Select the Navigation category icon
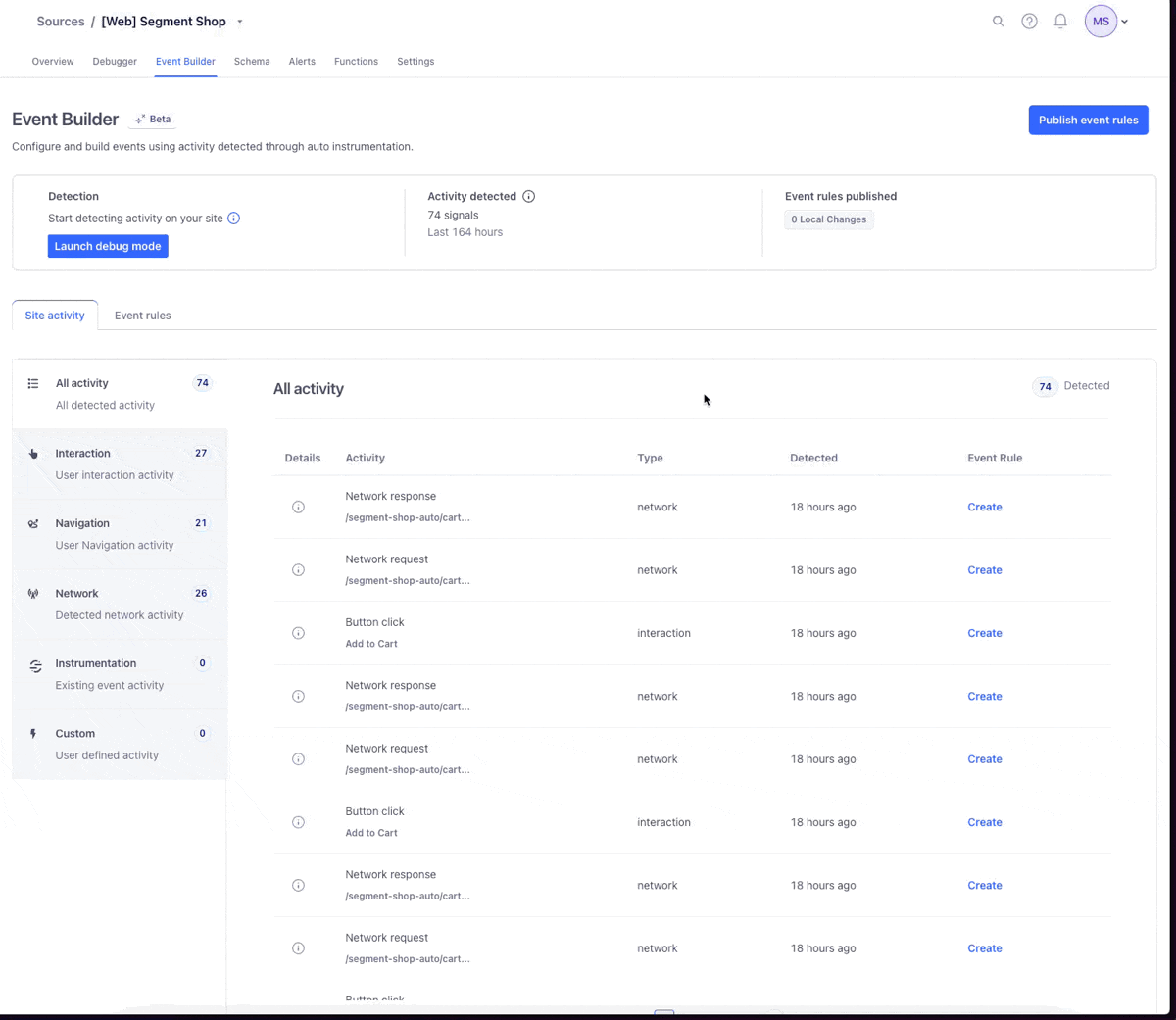The image size is (1176, 1020). click(32, 523)
